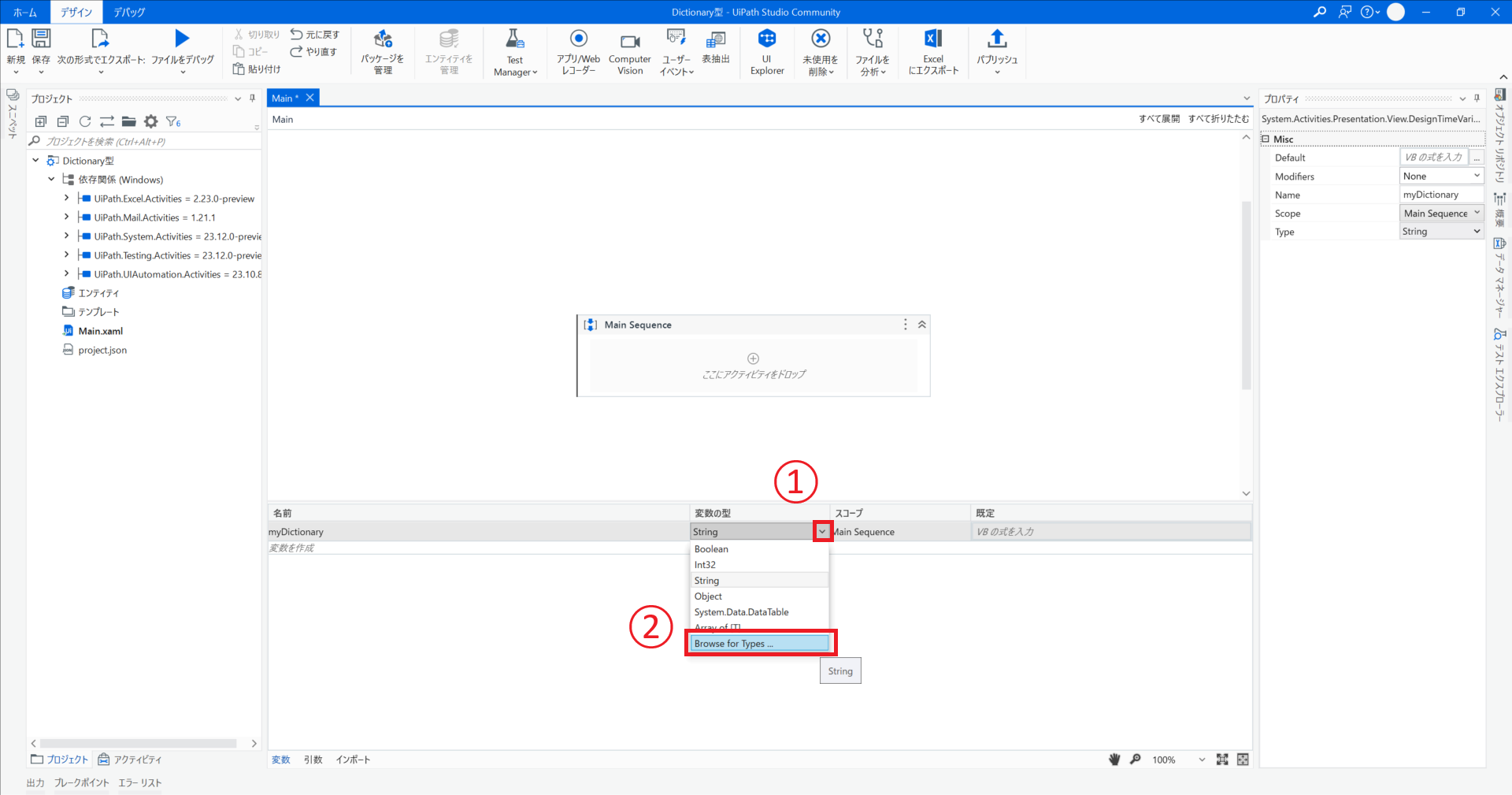Viewport: 1512px width, 795px height.
Task: Collapse the Dictionary型 project node
Action: pos(35,161)
